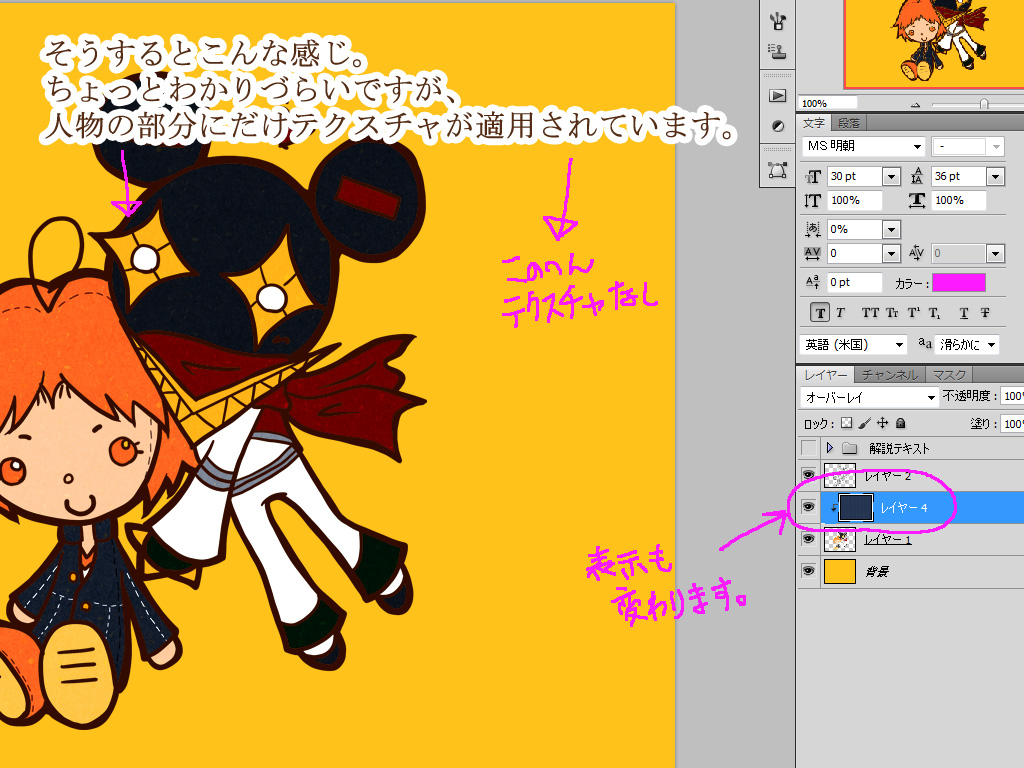The height and width of the screenshot is (768, 1024).
Task: Open the Brush presets panel icon
Action: 777,19
